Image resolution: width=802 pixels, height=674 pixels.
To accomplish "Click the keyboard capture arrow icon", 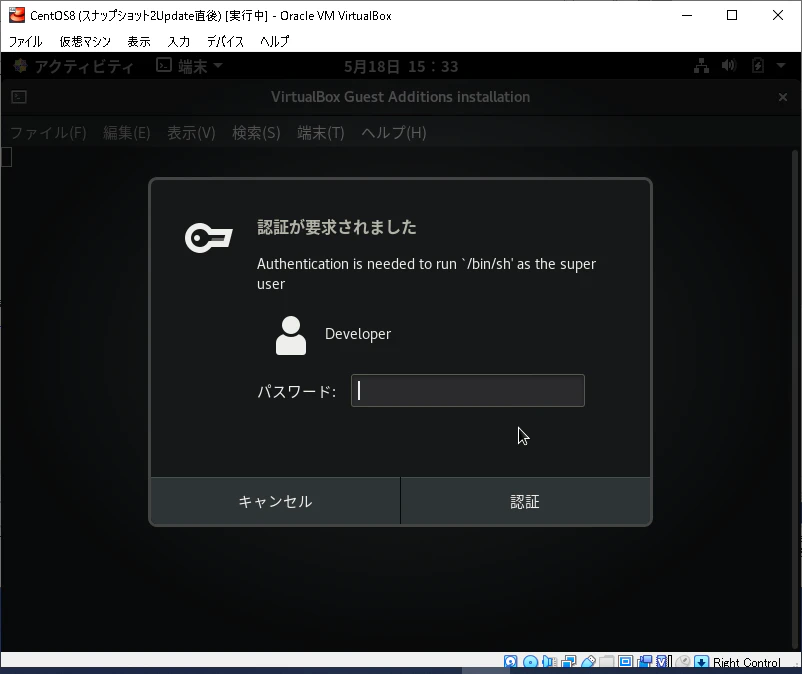I will coord(701,662).
